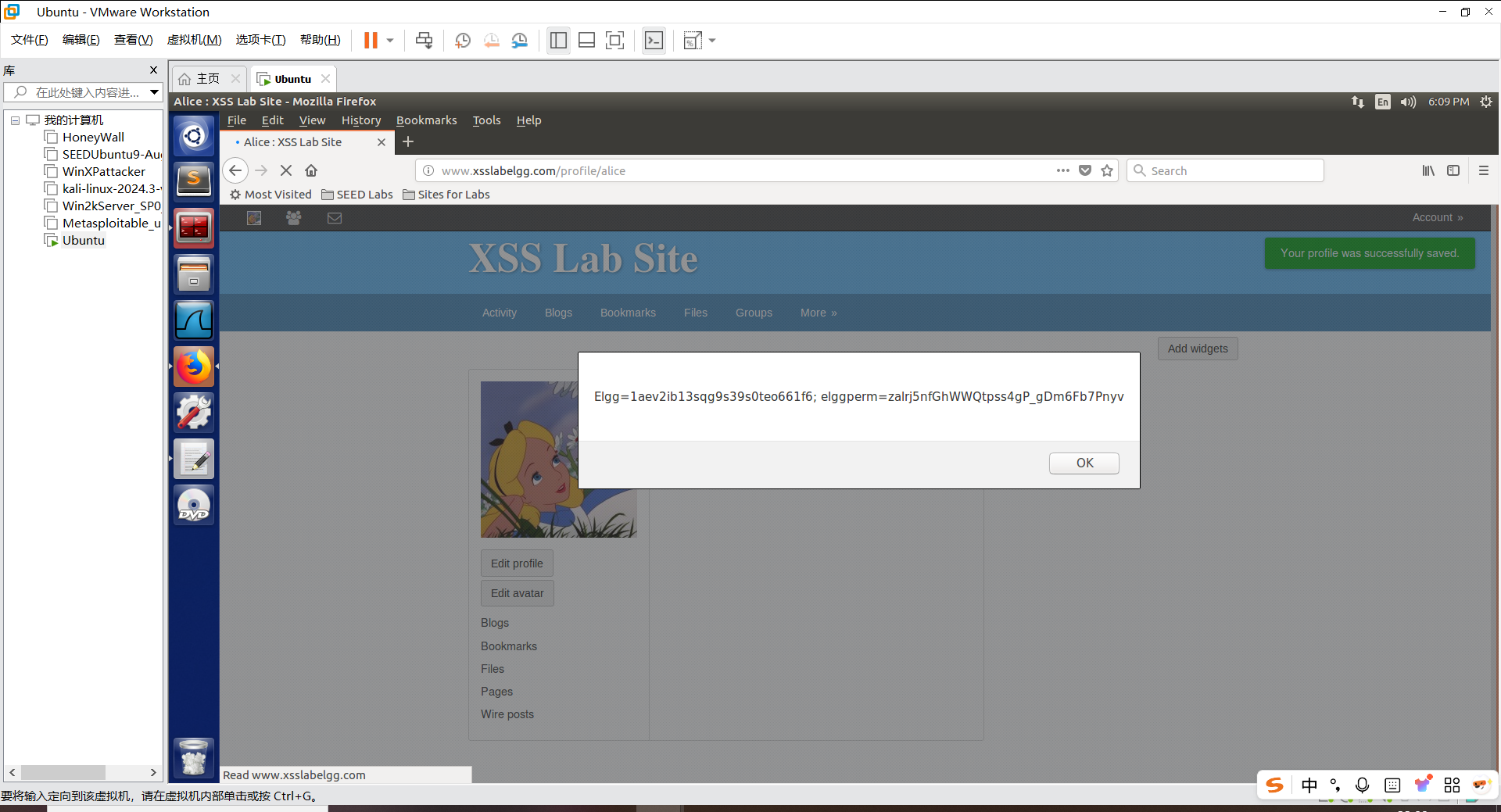Viewport: 1501px width, 812px height.
Task: Open the Files manager dock icon
Action: pos(194,274)
